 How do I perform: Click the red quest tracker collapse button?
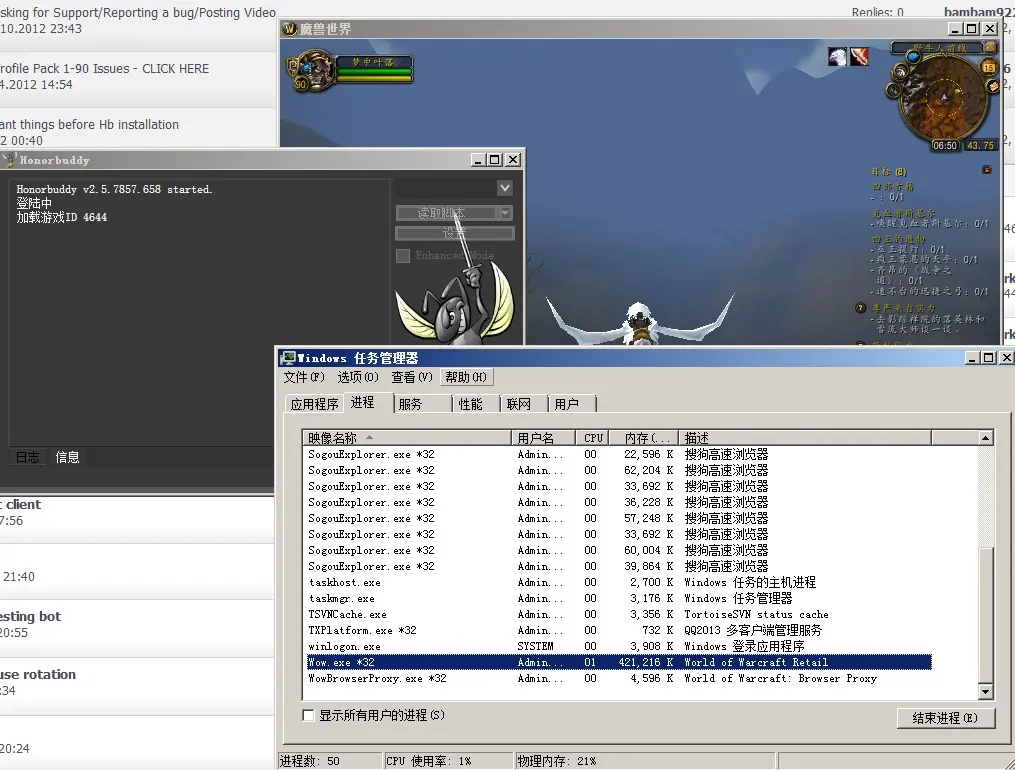987,170
